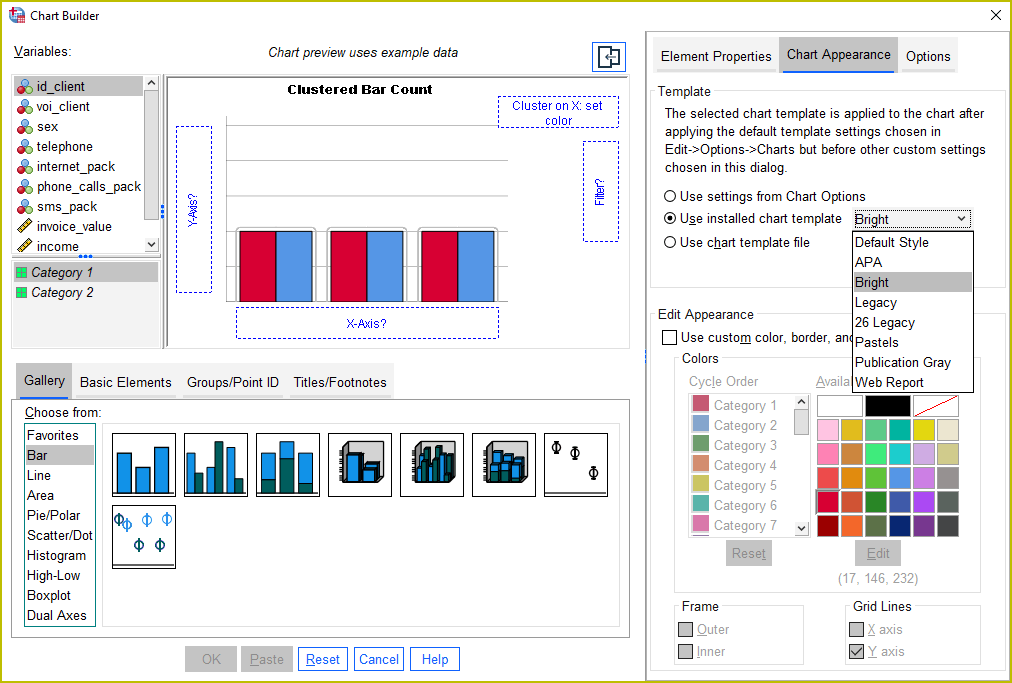The width and height of the screenshot is (1012, 683).
Task: Choose Default Style from the template list
Action: [x=912, y=243]
